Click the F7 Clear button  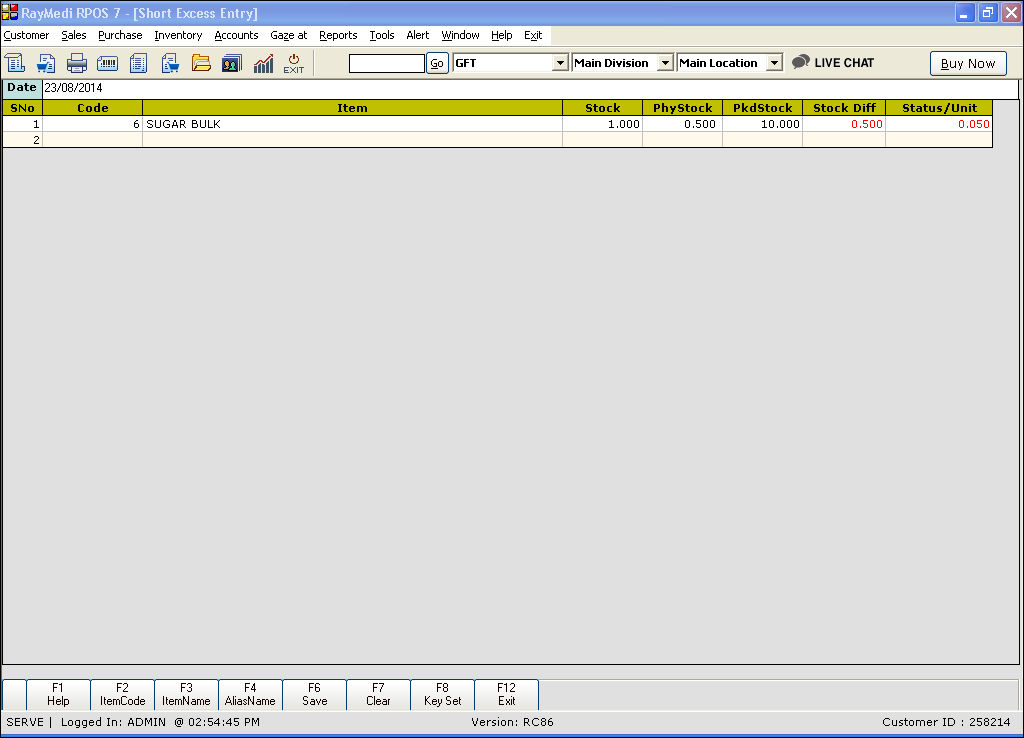click(378, 694)
